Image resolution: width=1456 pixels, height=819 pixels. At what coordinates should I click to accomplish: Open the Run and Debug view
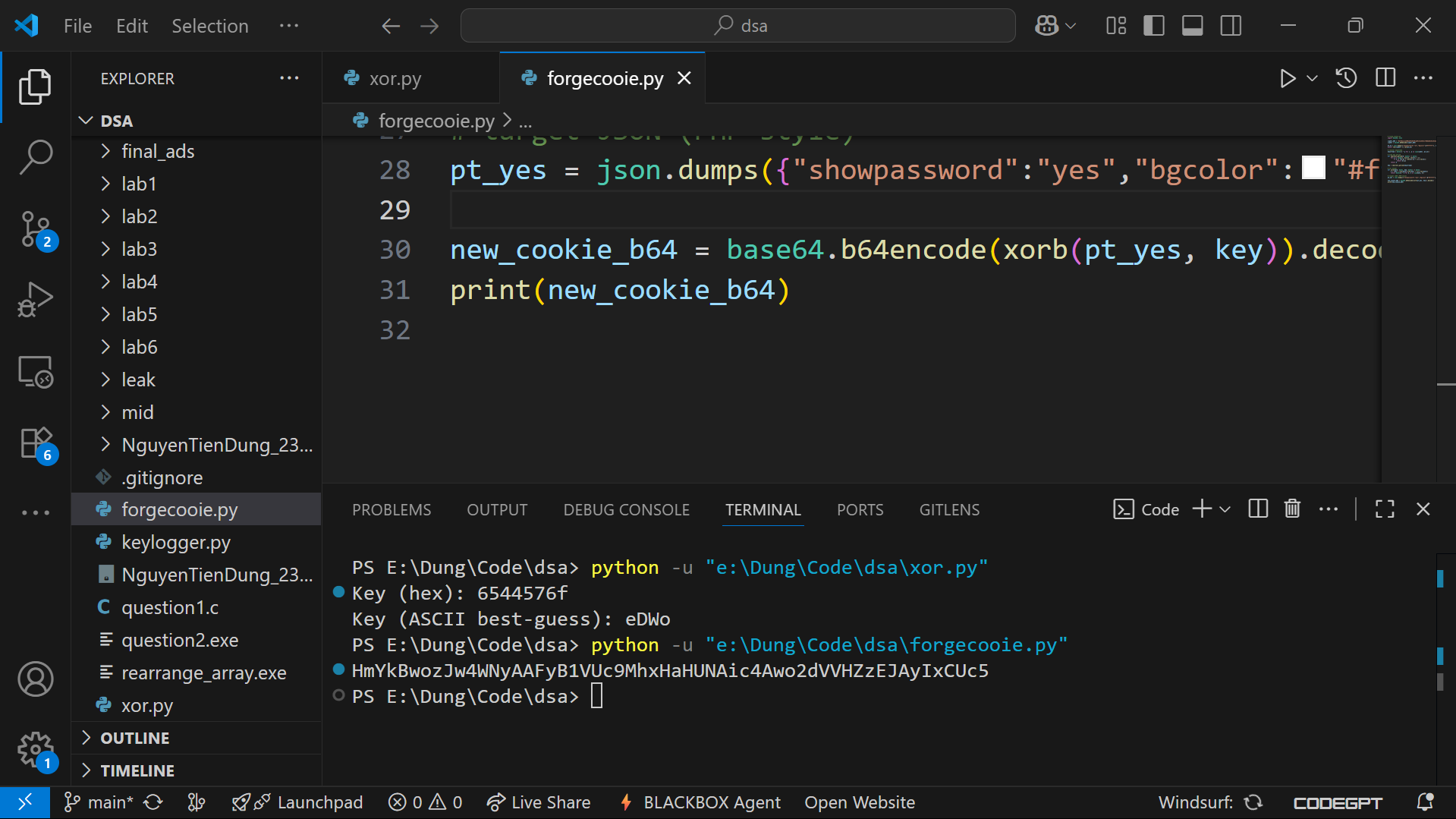(36, 300)
